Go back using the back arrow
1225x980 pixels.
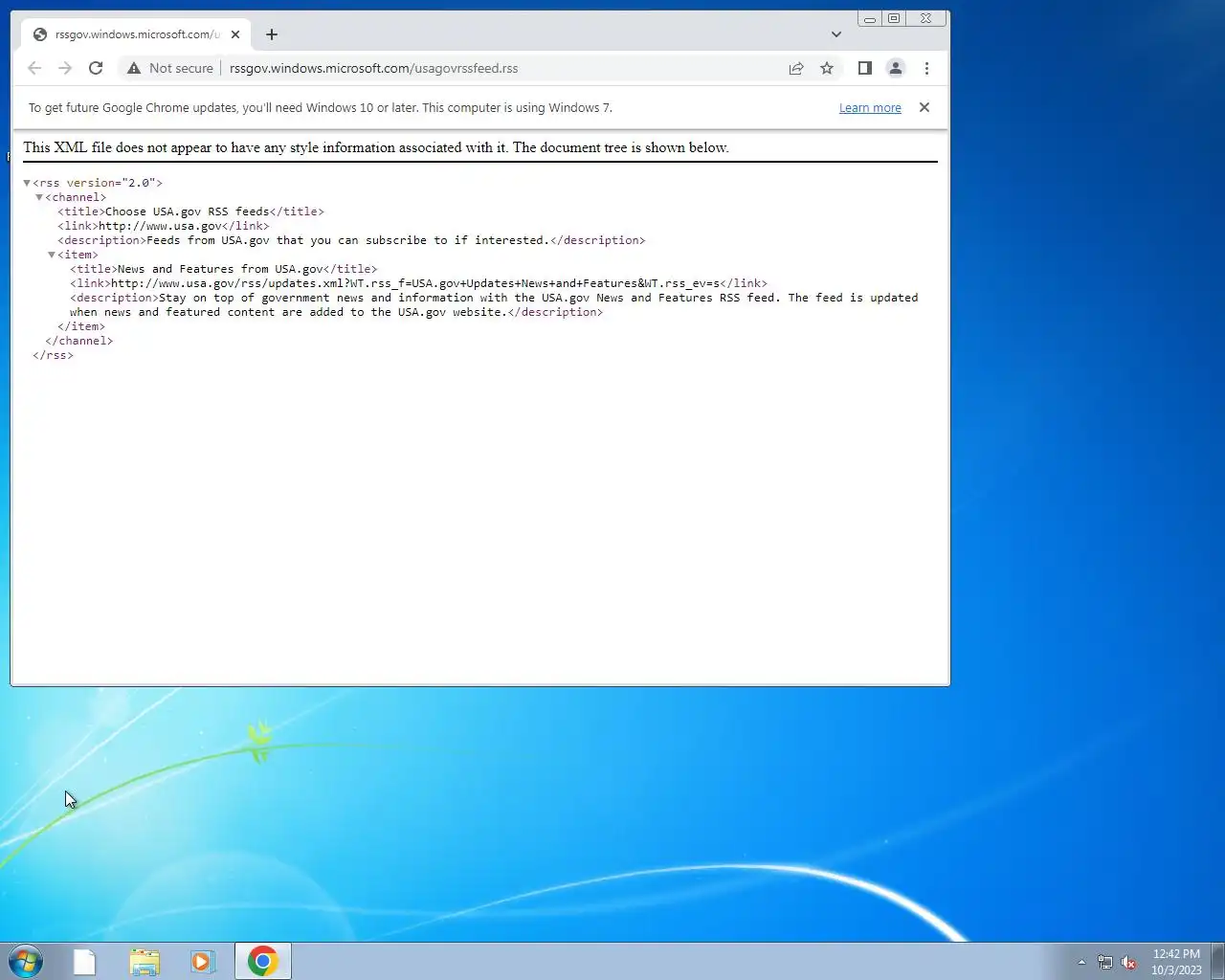pos(34,68)
